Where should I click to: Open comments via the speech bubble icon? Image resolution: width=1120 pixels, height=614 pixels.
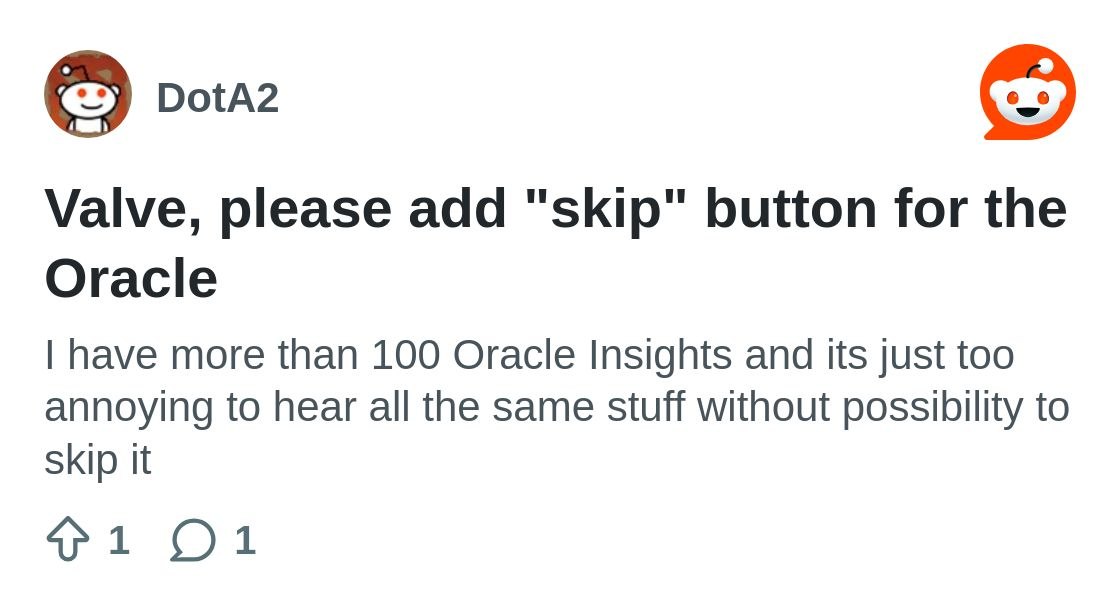pos(193,540)
